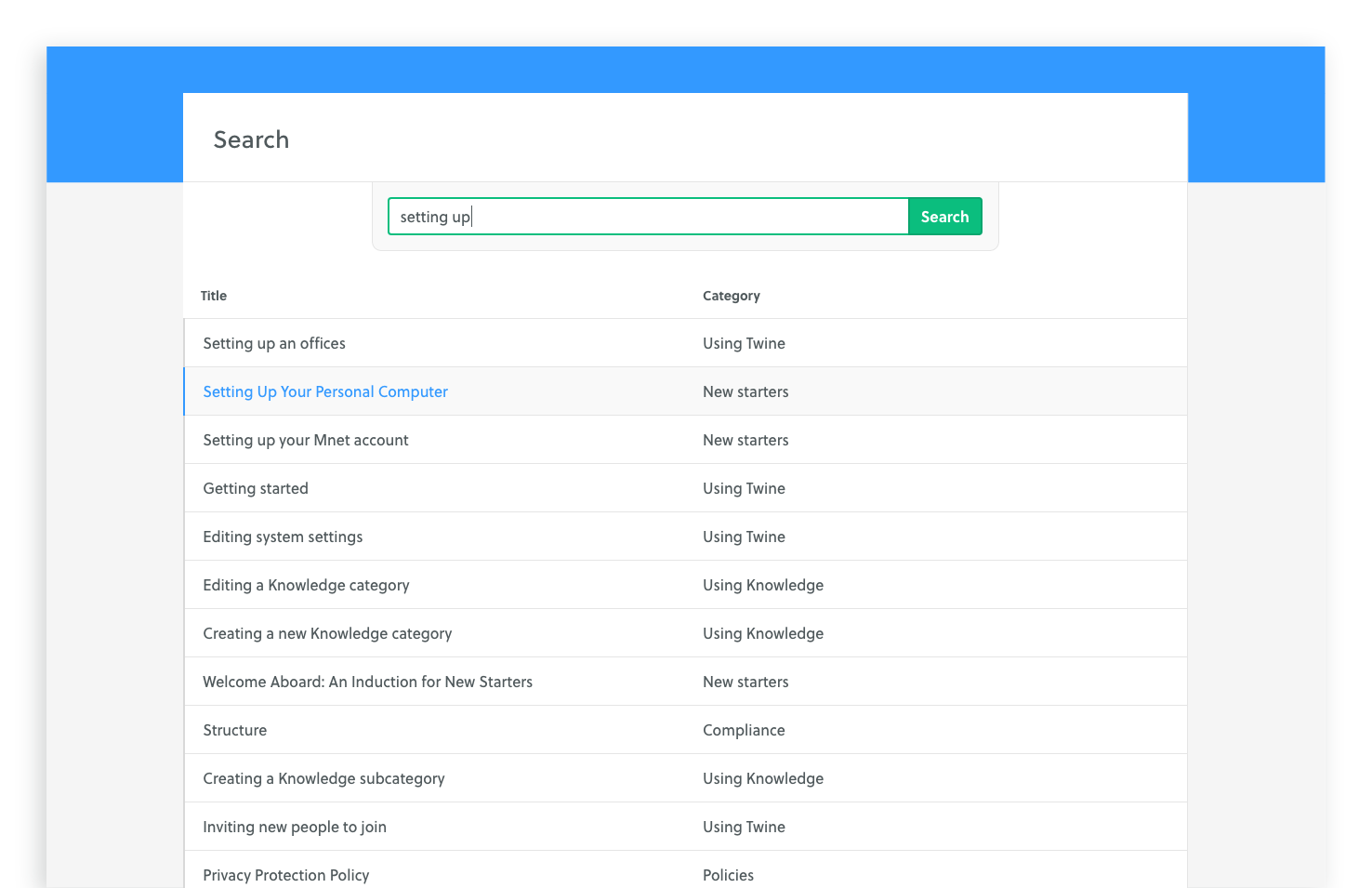Open 'Inviting new people to join' result
The image size is (1372, 888).
pyautogui.click(x=295, y=827)
